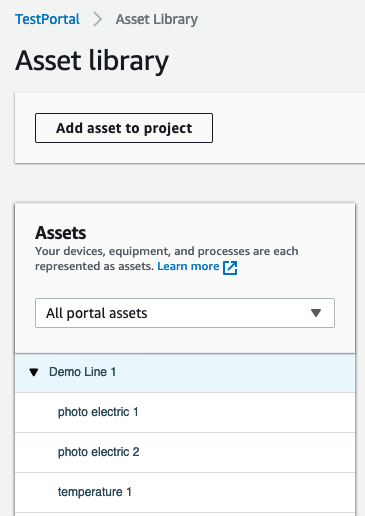Click the Asset Library breadcrumb text
The height and width of the screenshot is (516, 365).
[157, 19]
